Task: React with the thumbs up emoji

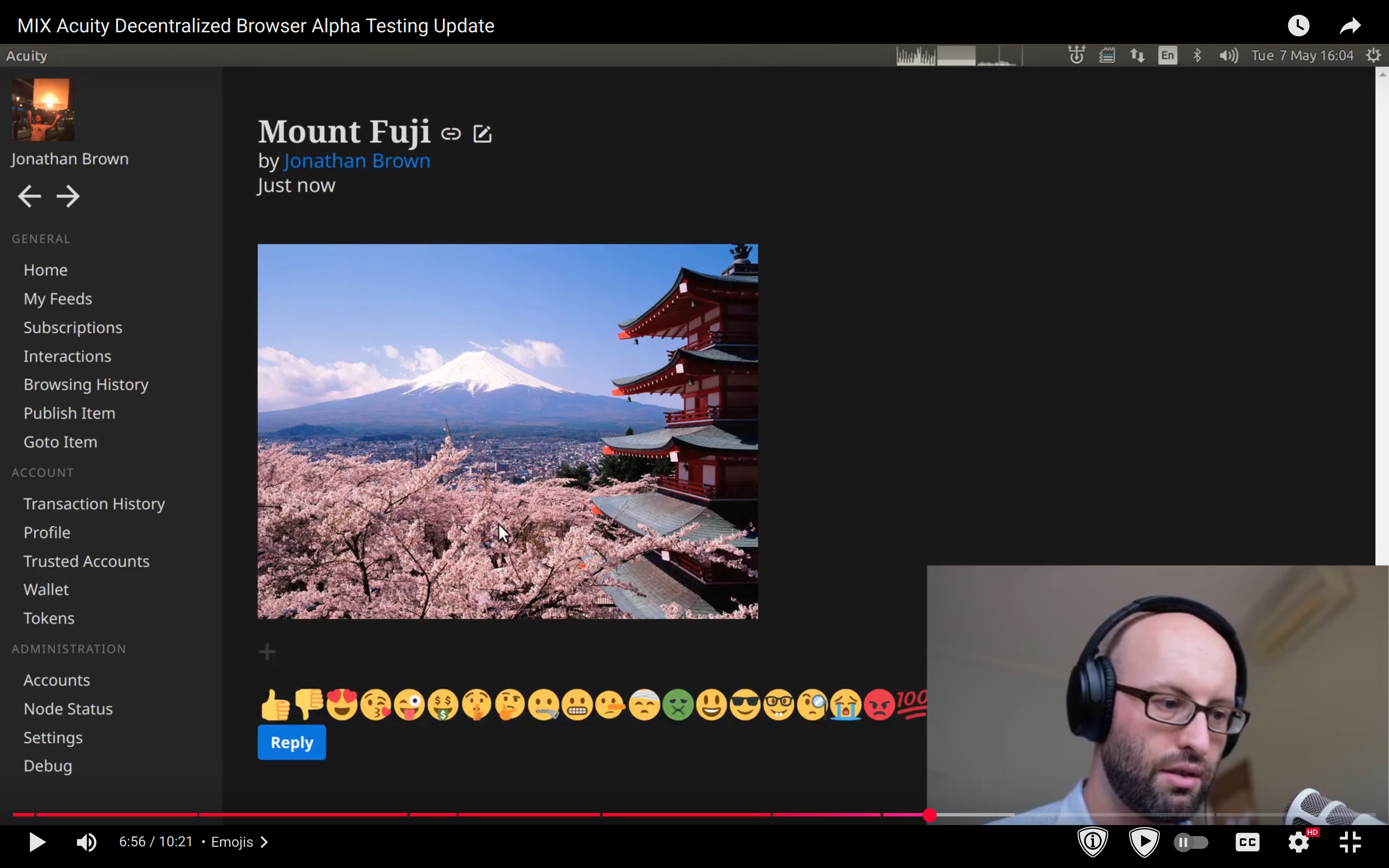Action: [275, 705]
